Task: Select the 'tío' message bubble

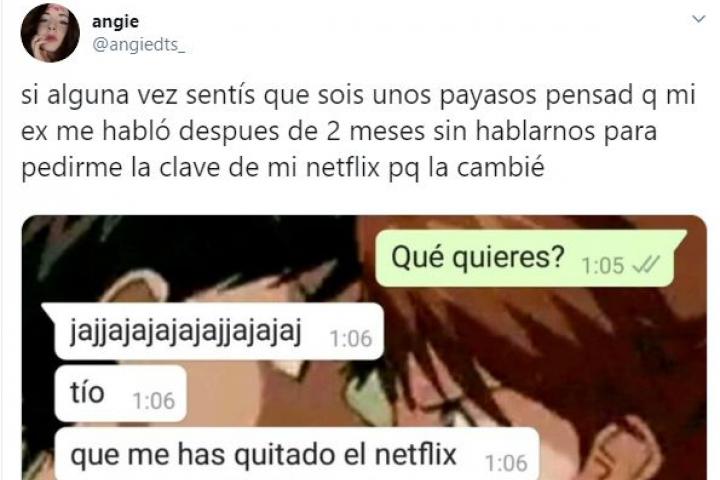Action: [121, 394]
